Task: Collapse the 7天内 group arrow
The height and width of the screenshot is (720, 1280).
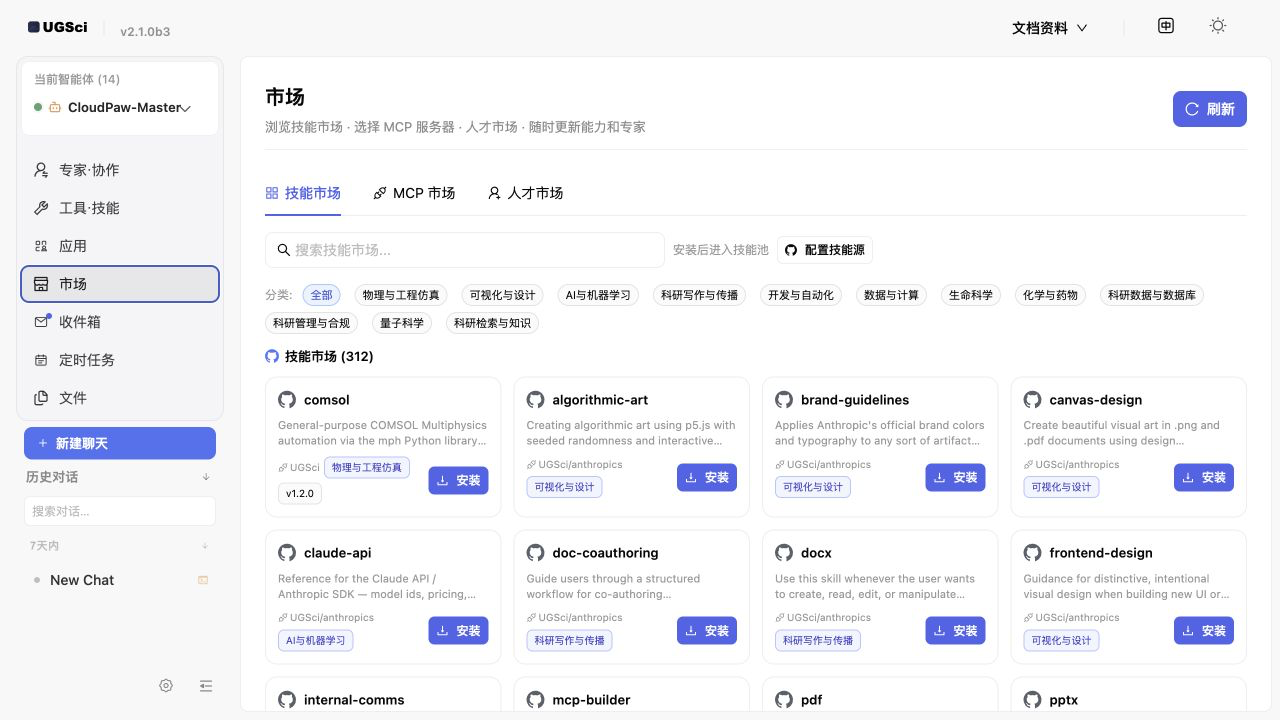Action: (x=205, y=546)
